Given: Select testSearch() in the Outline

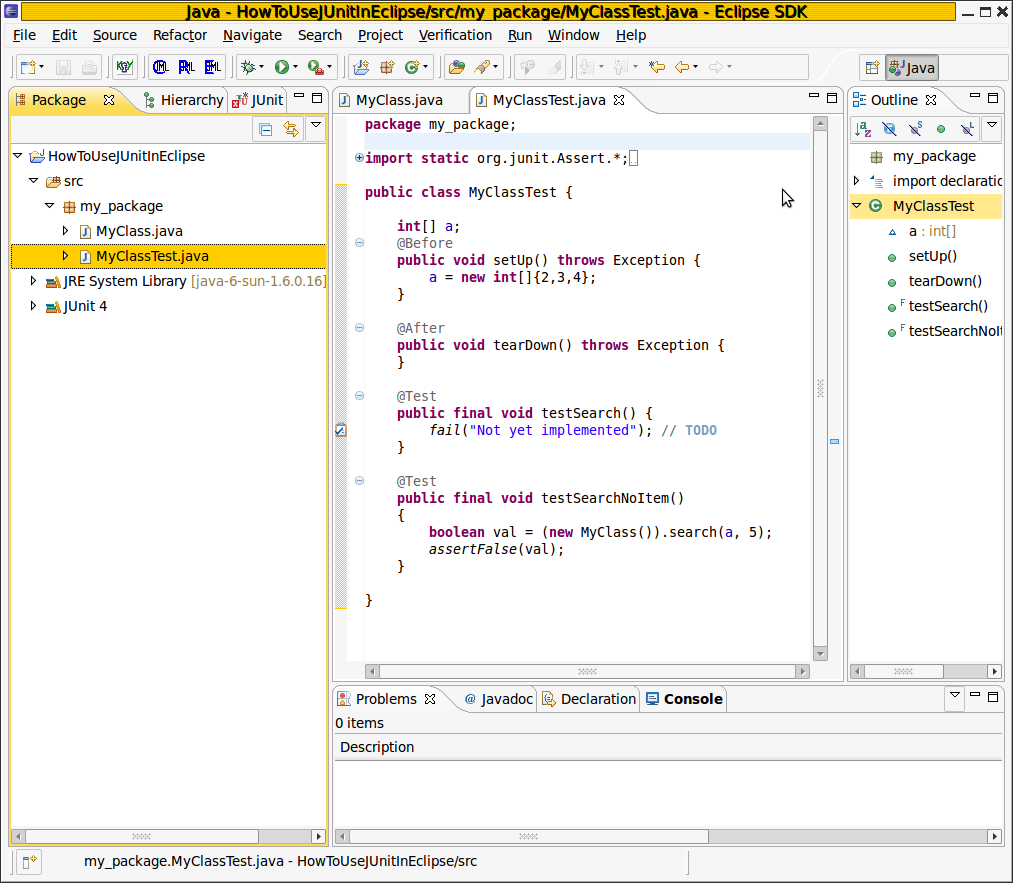Looking at the screenshot, I should click(948, 306).
